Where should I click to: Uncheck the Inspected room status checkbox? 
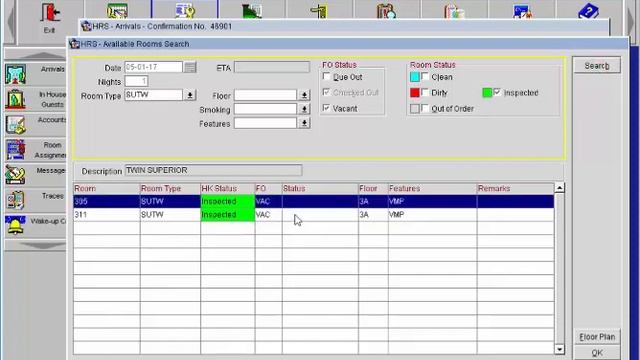click(497, 92)
